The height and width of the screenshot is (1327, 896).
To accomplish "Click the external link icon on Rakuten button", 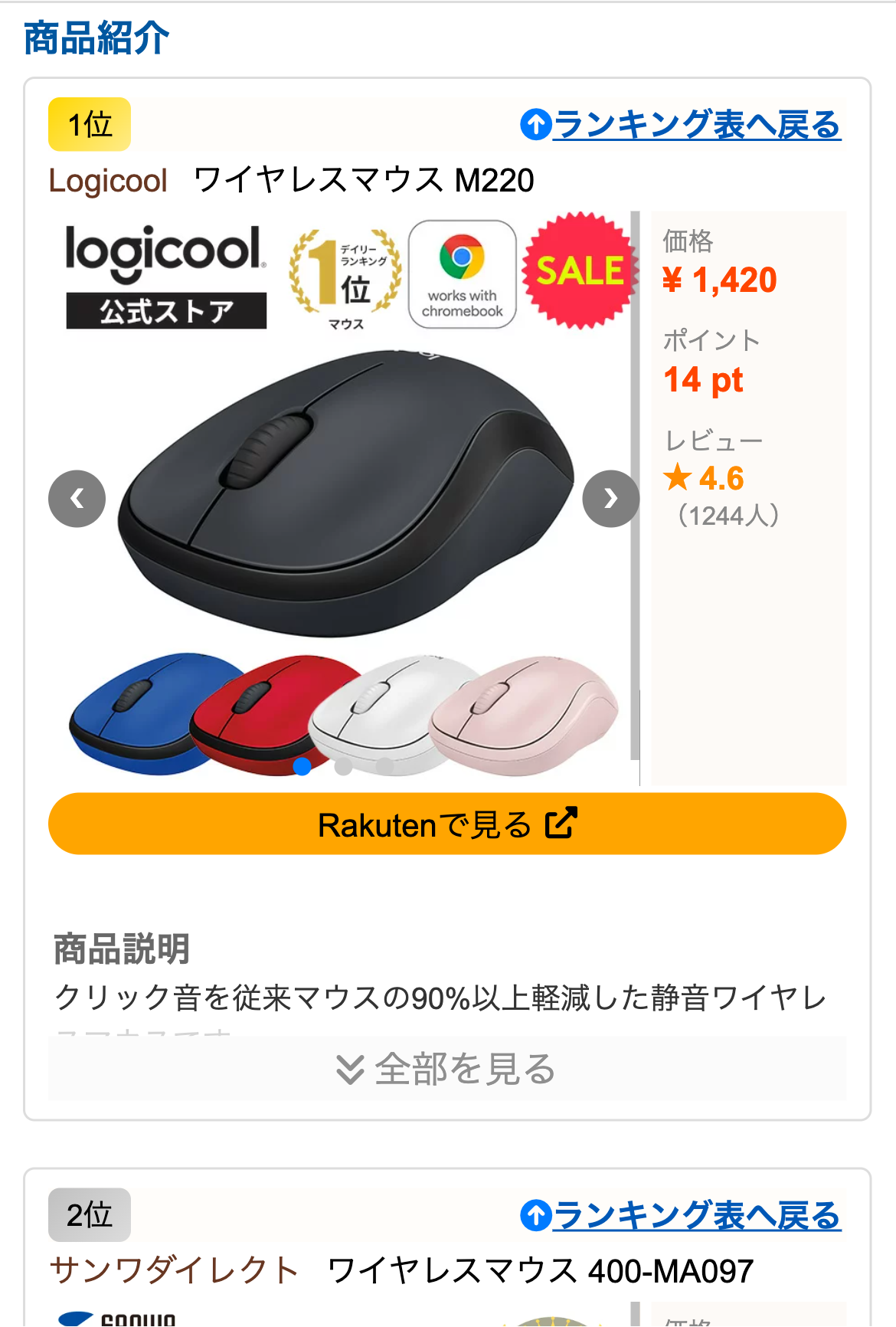I will click(x=561, y=824).
